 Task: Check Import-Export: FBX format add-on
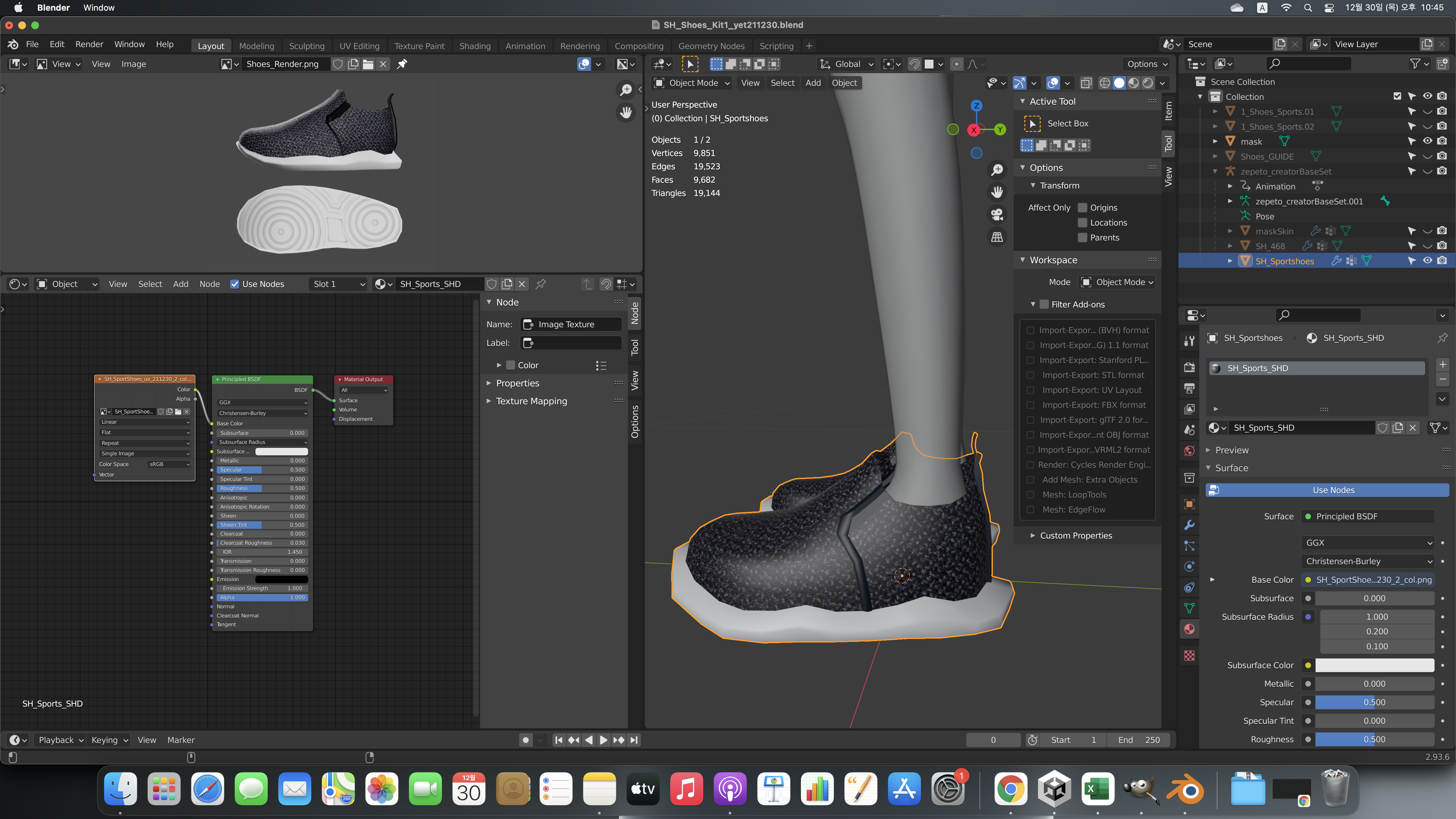(1030, 405)
